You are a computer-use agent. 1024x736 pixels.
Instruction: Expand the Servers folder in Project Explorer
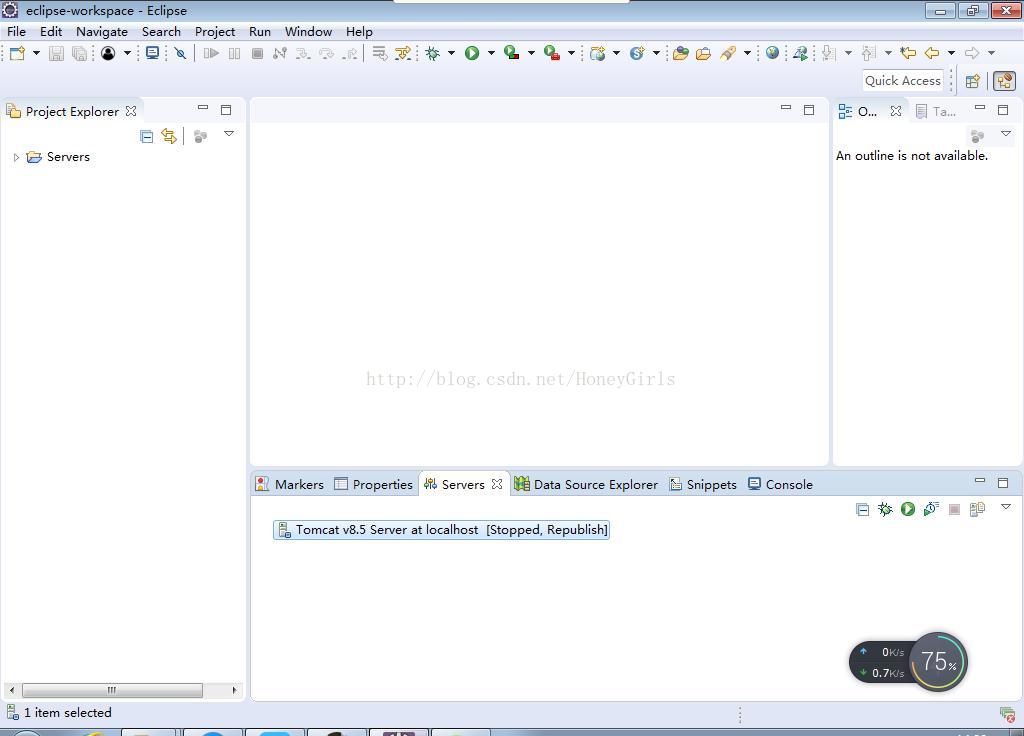(x=16, y=157)
